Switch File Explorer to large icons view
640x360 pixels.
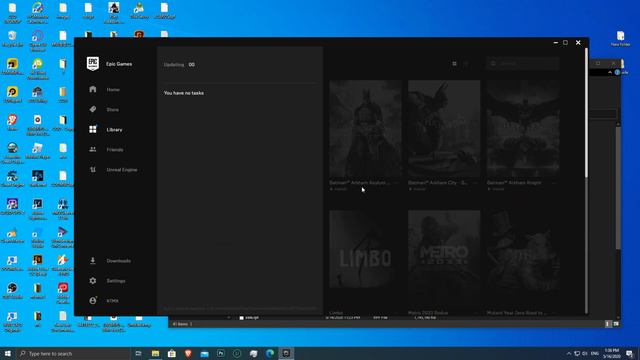pyautogui.click(x=616, y=324)
